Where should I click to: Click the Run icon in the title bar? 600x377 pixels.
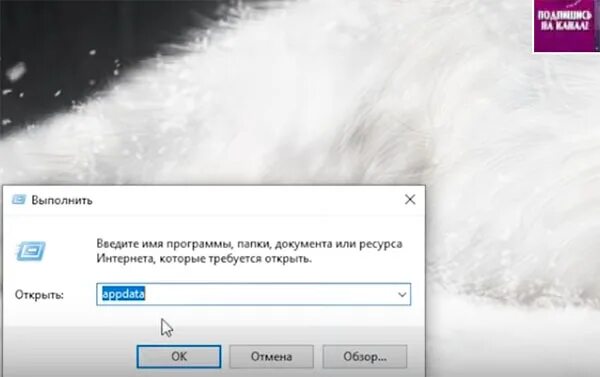[18, 199]
